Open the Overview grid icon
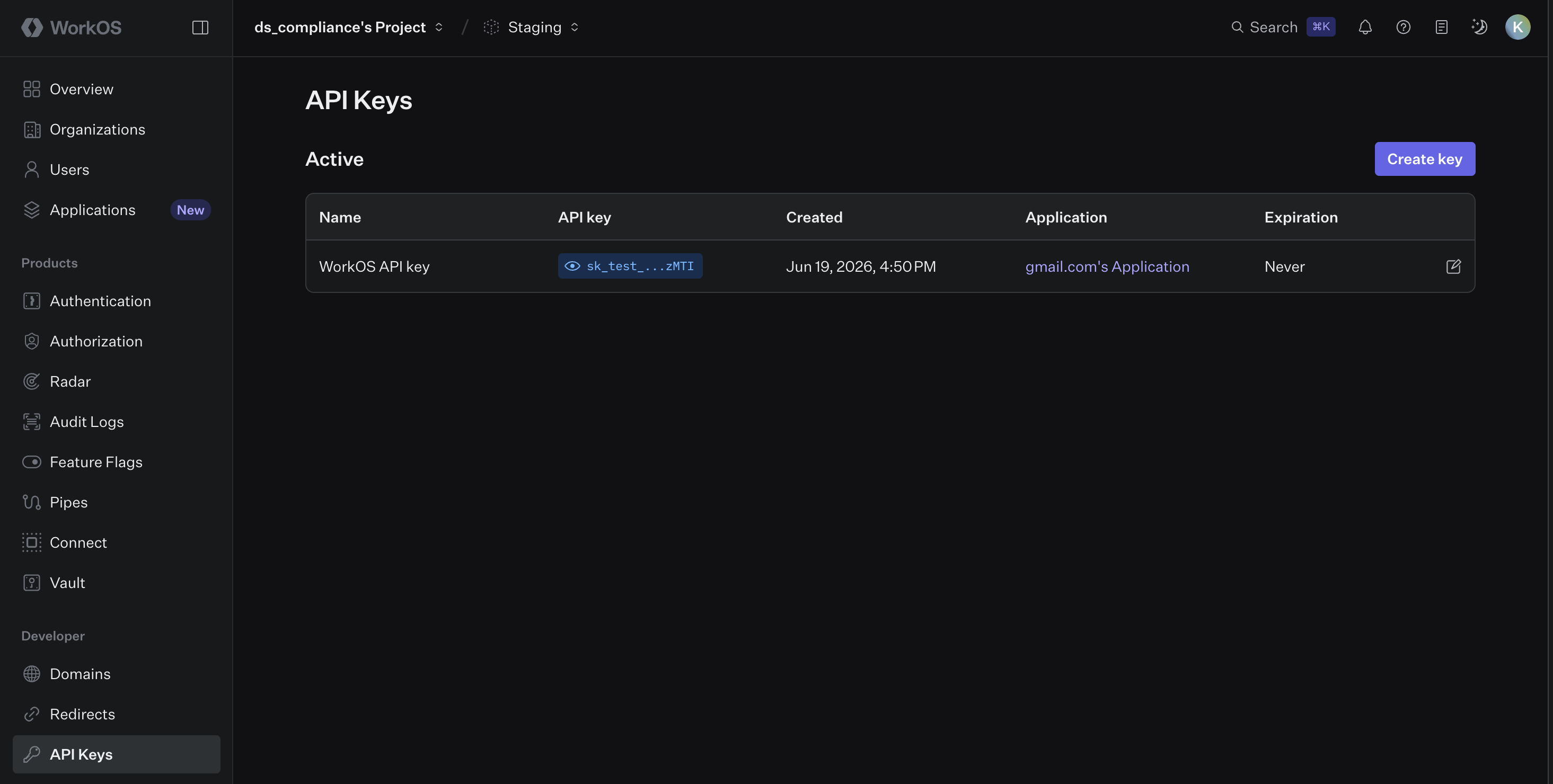The height and width of the screenshot is (784, 1553). [x=31, y=89]
